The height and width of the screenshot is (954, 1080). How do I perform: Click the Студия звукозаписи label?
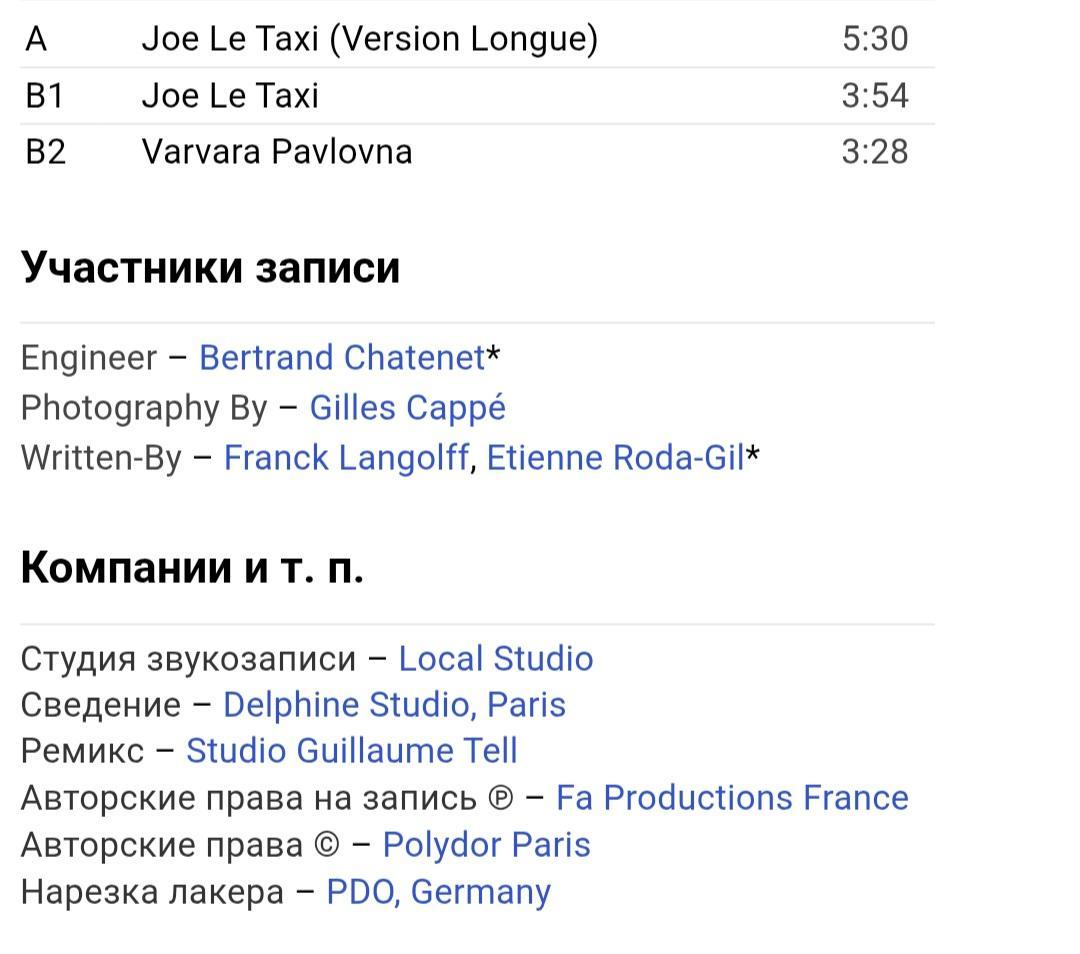pyautogui.click(x=188, y=659)
